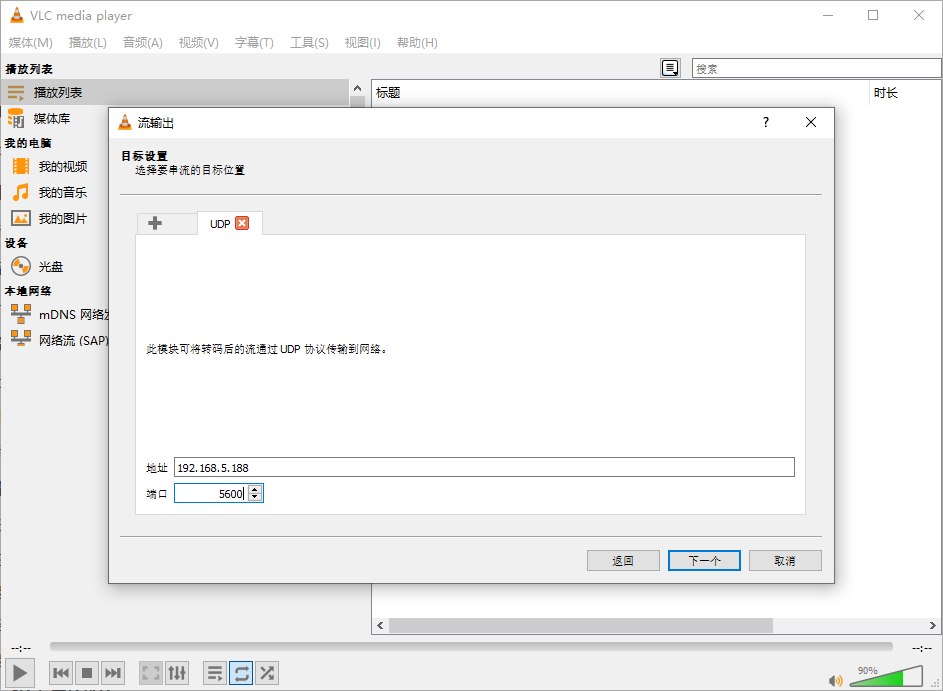
Task: Click horizontal scrollbar right arrow
Action: coord(932,625)
